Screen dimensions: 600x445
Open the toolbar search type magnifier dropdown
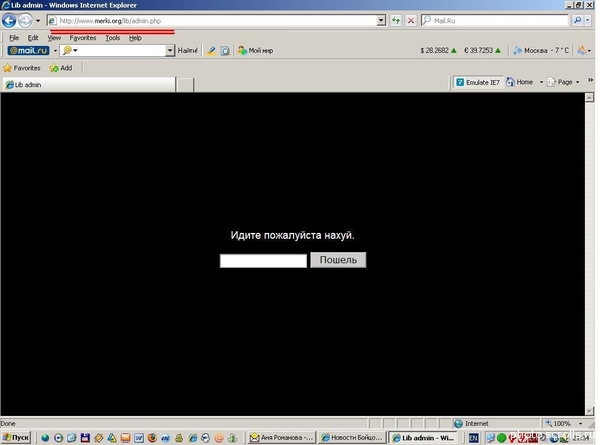pyautogui.click(x=70, y=51)
